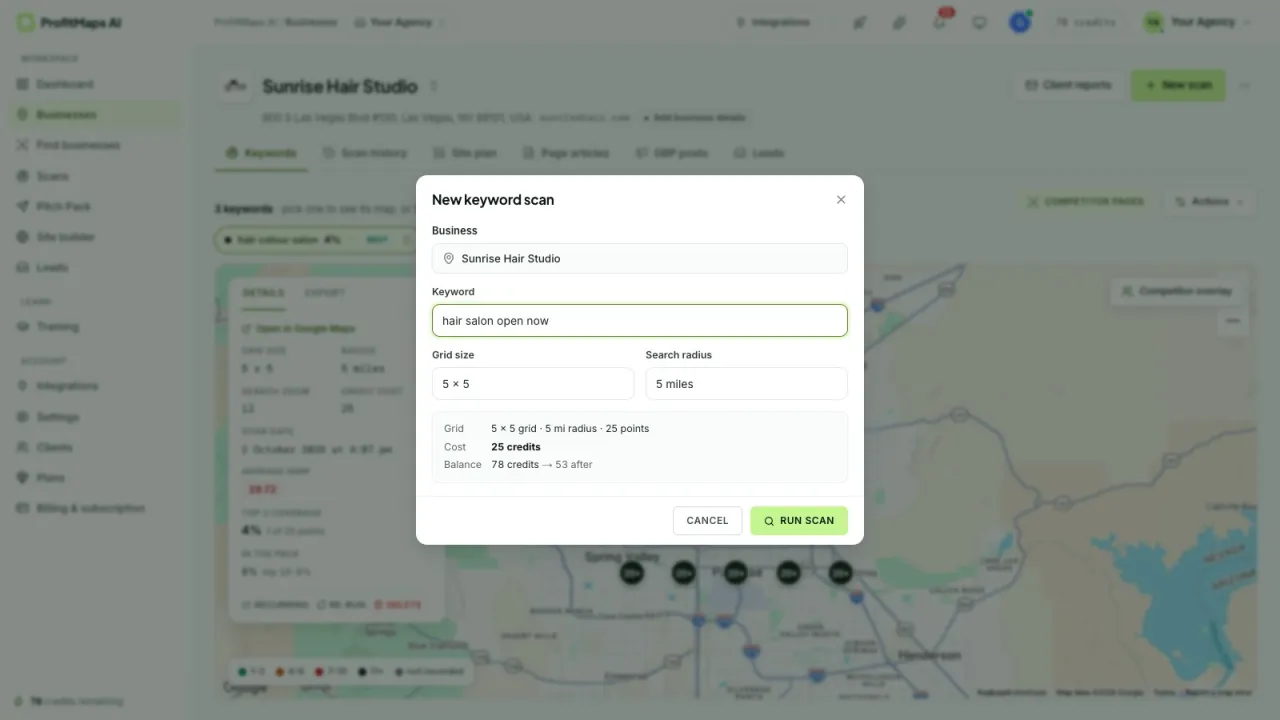Open Leads in the sidebar
1280x720 pixels.
pos(96,267)
